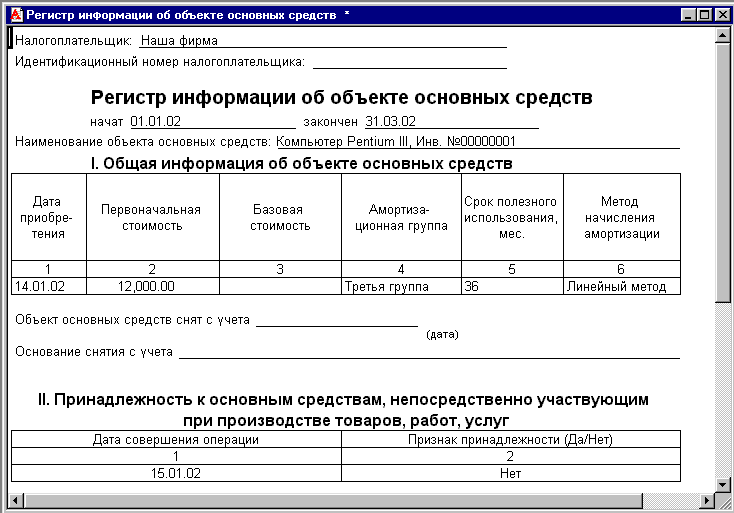The width and height of the screenshot is (734, 513).
Task: Click the 'Налогоплательщик:' label
Action: pyautogui.click(x=73, y=41)
